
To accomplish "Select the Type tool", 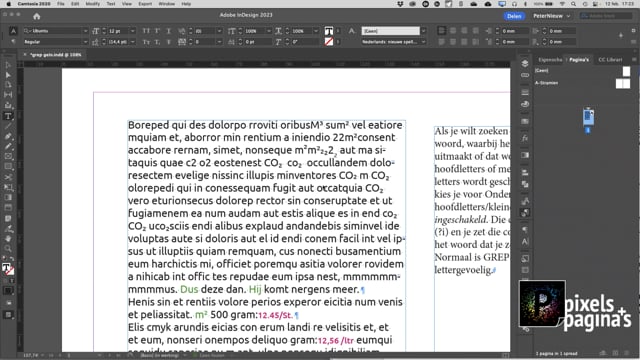I will (8, 116).
